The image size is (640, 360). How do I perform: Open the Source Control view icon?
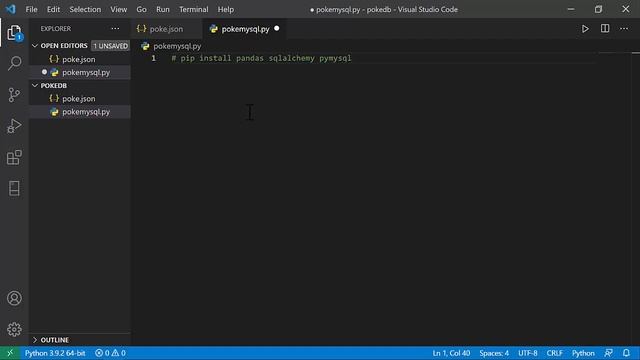(x=14, y=95)
